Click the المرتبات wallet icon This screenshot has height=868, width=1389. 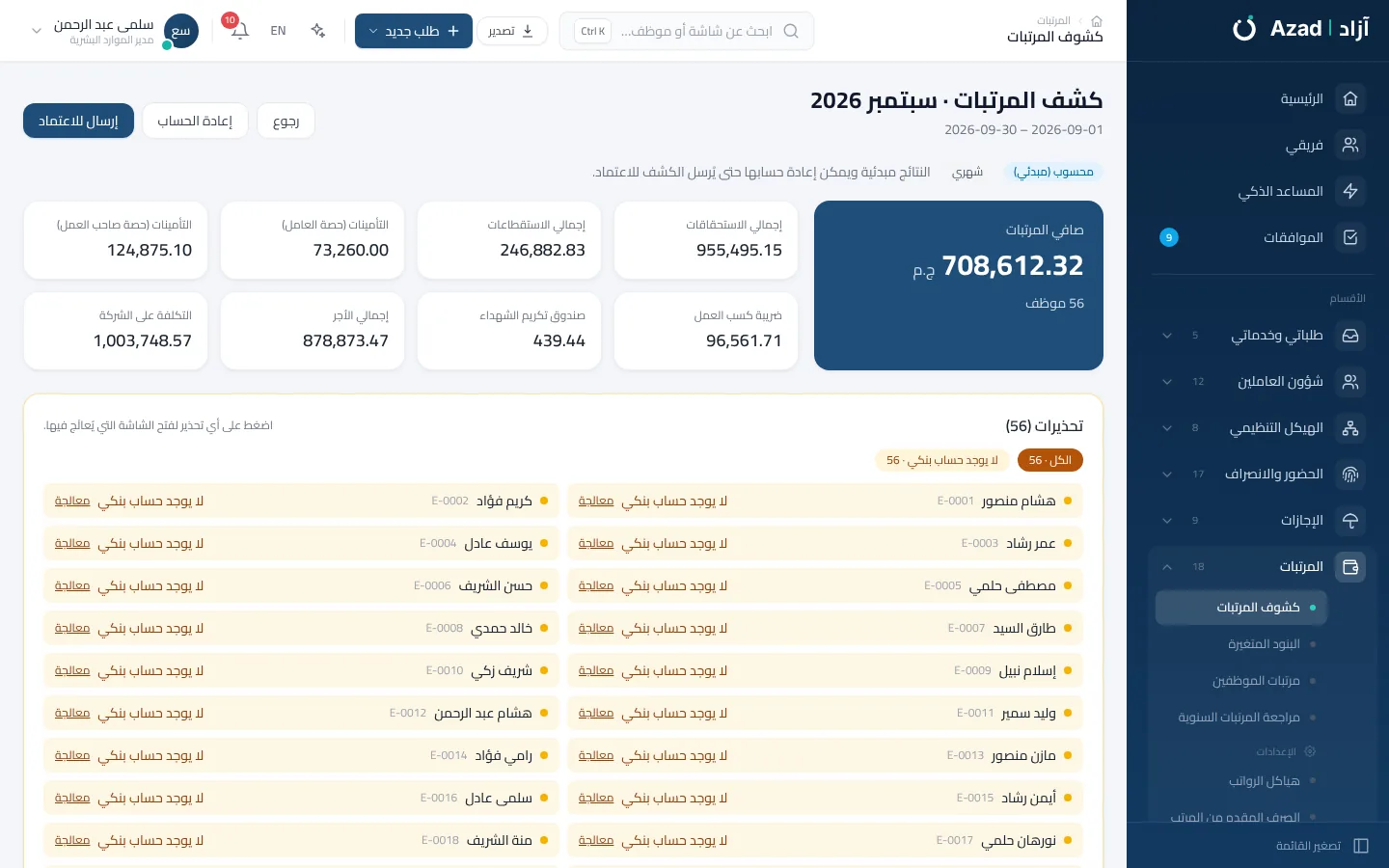pyautogui.click(x=1350, y=567)
